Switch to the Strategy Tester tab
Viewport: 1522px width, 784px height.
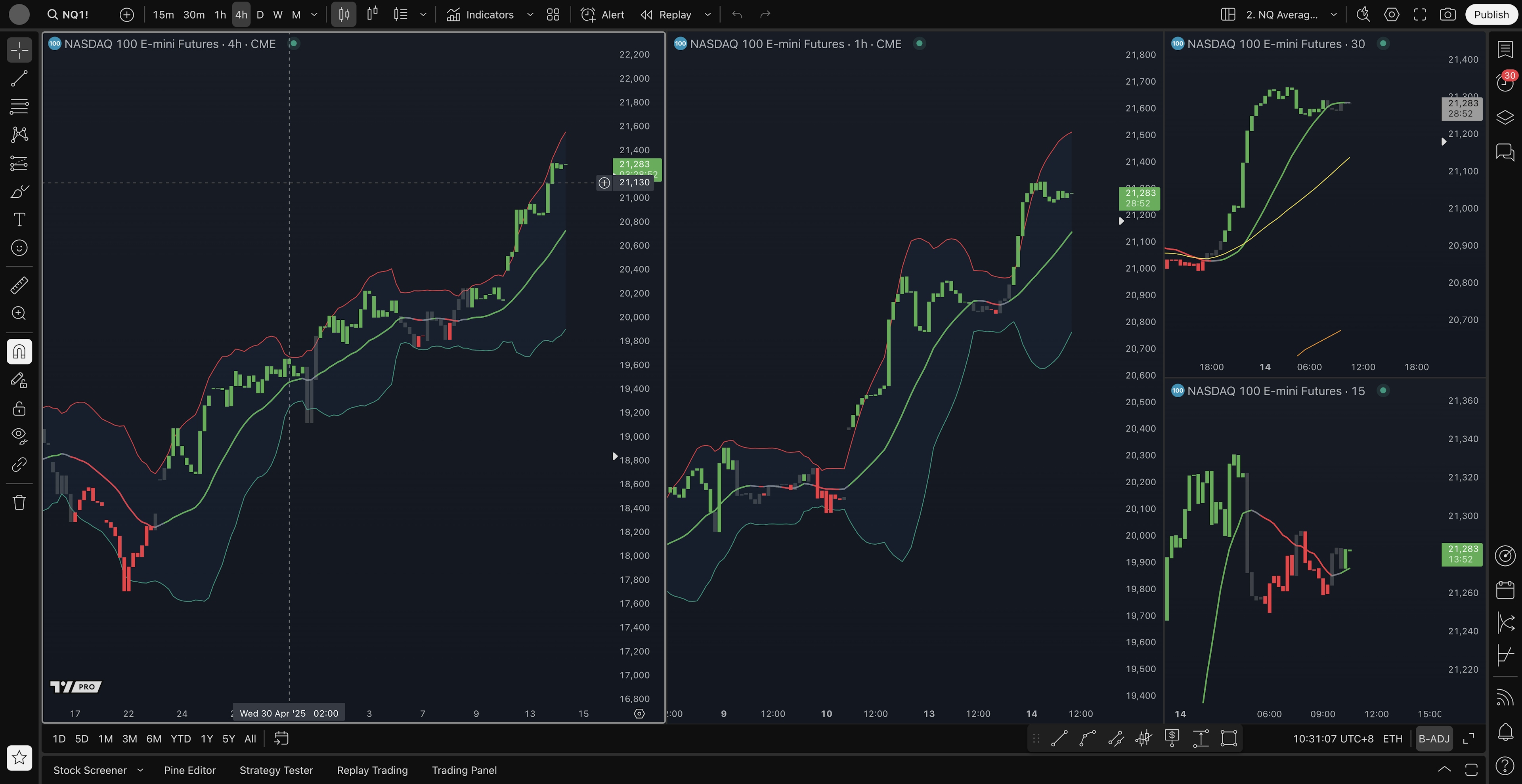tap(276, 771)
